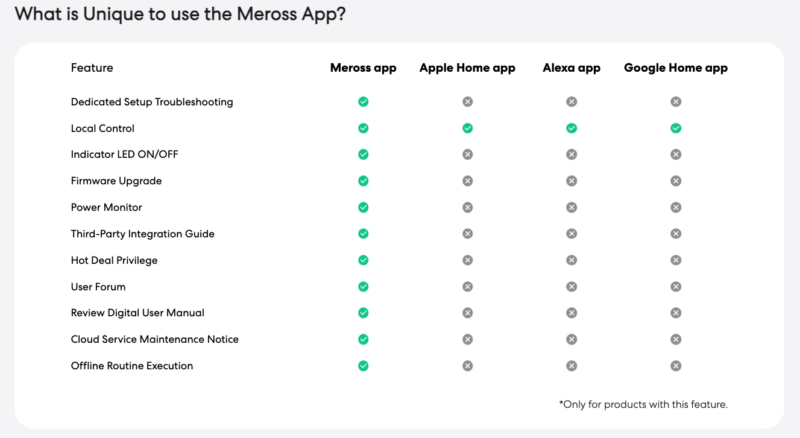Click Apple Home cross for Hot Deal Privilege

coord(467,260)
